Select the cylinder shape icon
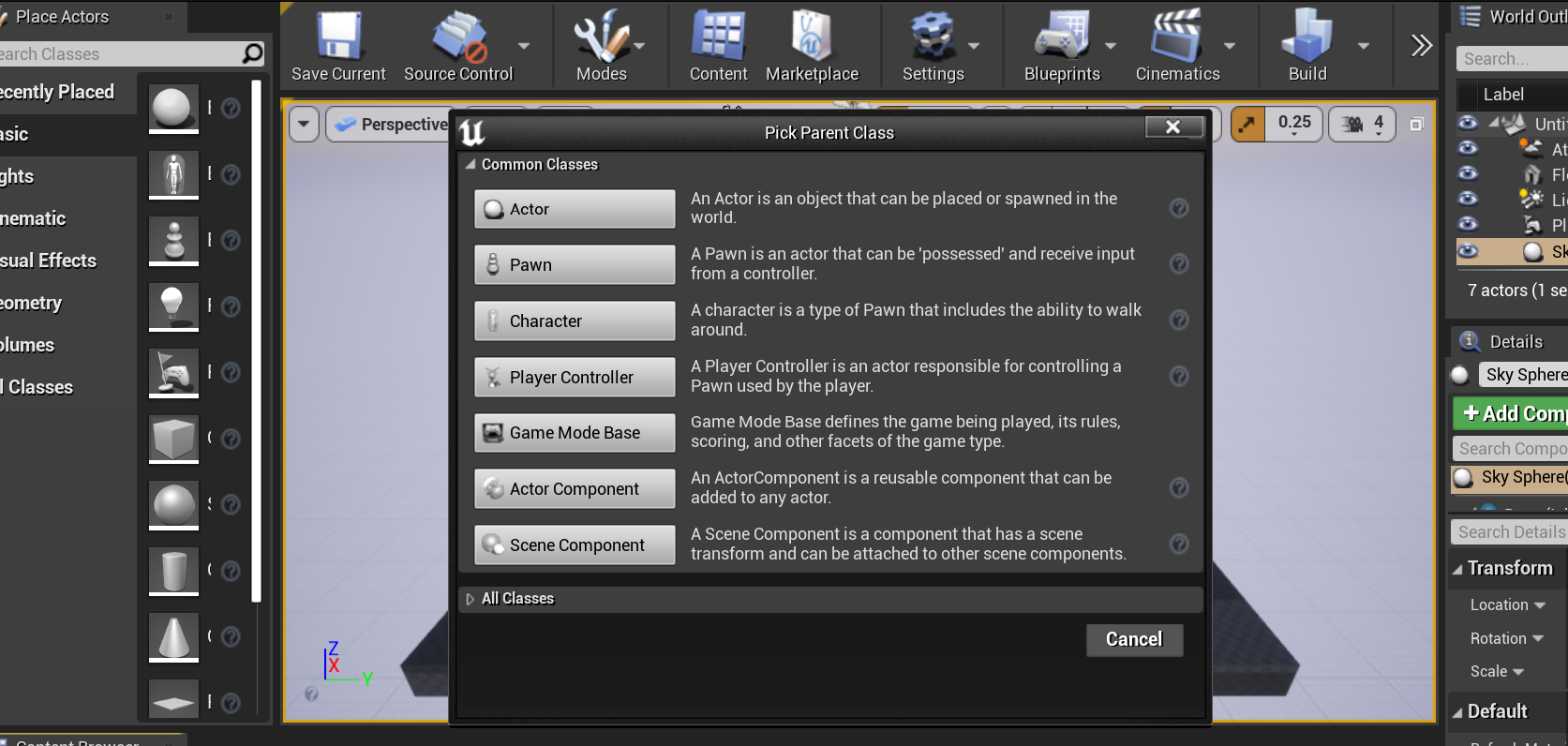1568x746 pixels. pyautogui.click(x=173, y=571)
